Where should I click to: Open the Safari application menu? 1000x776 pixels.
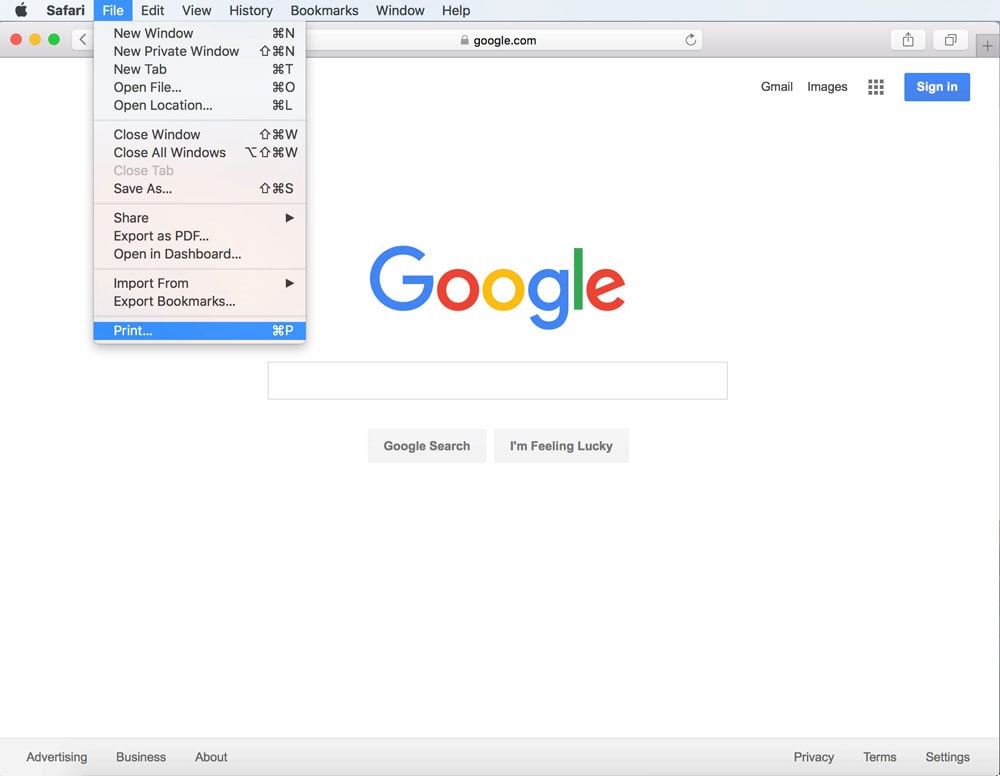(65, 10)
